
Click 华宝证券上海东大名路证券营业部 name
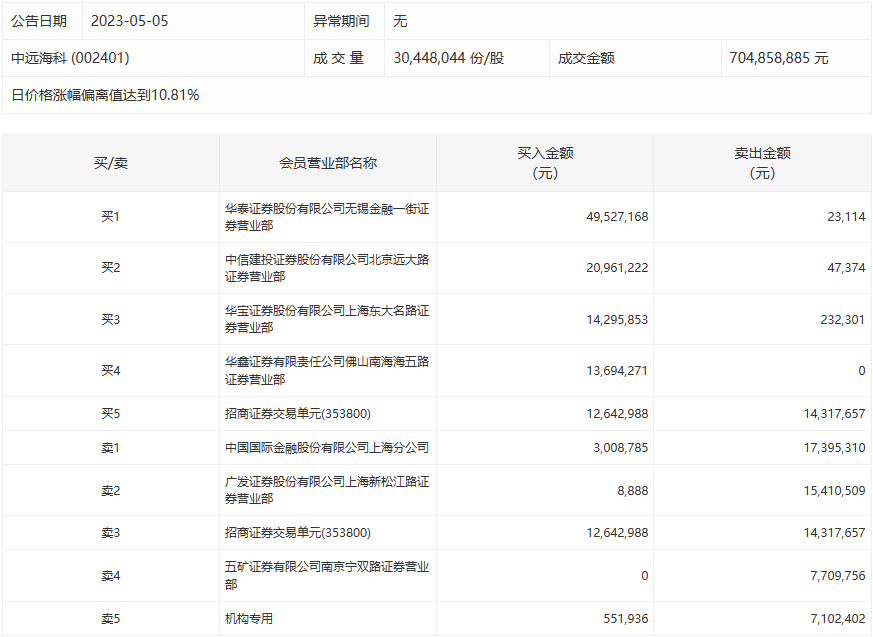(327, 319)
